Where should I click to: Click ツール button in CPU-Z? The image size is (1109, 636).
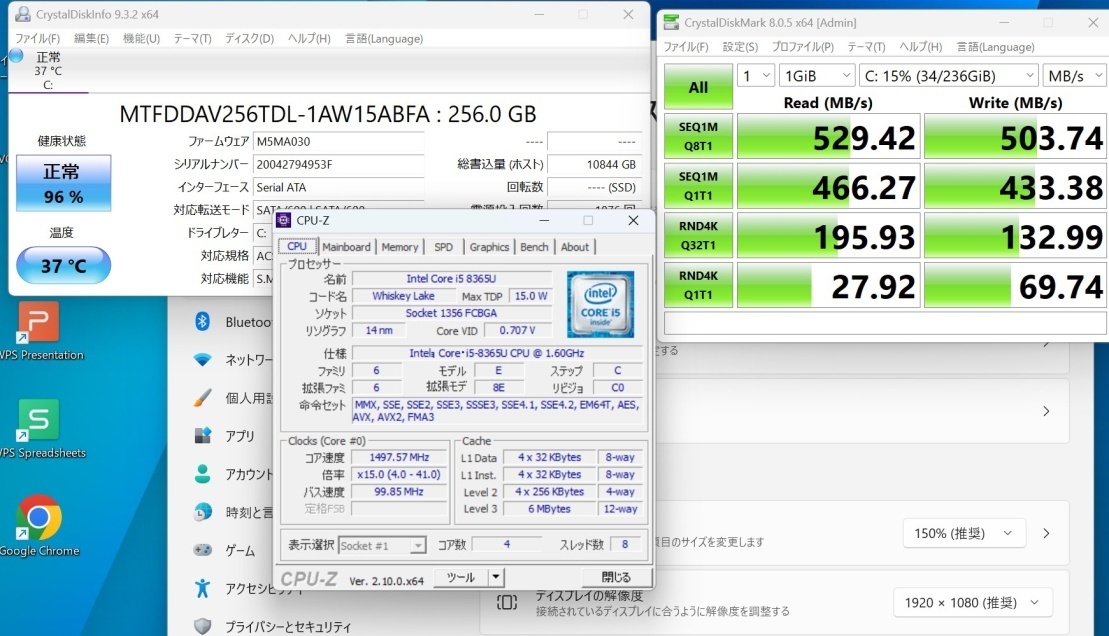point(460,577)
